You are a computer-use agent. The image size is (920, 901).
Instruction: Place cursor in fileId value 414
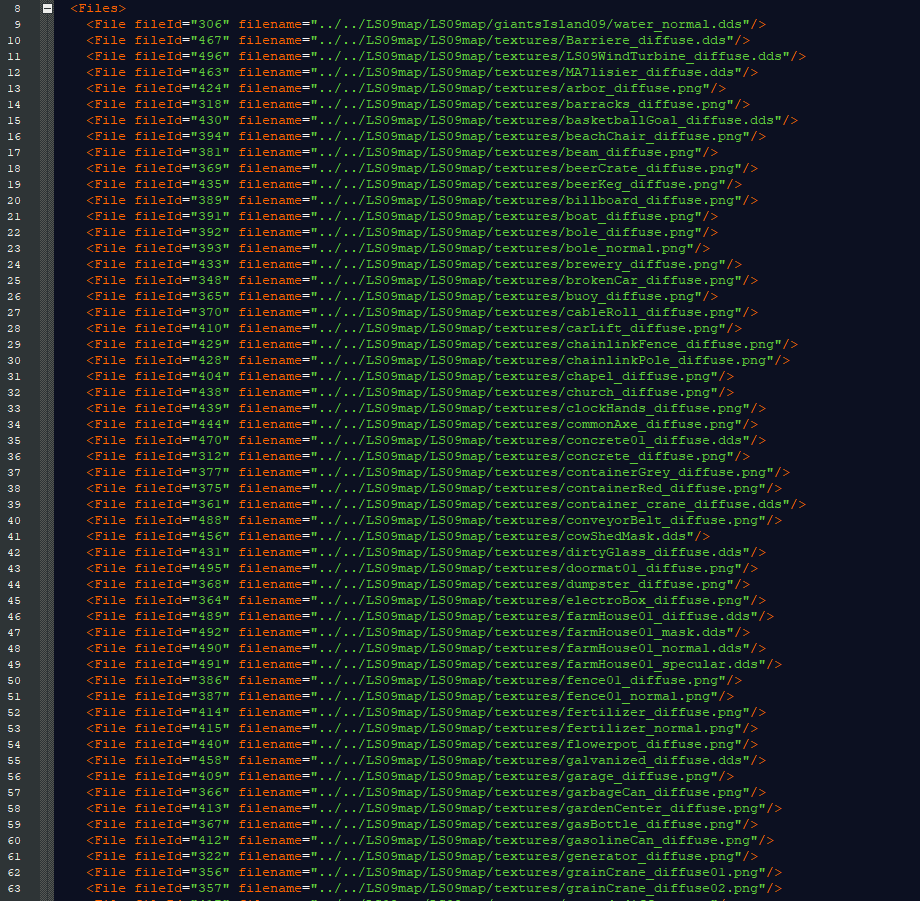pyautogui.click(x=210, y=712)
